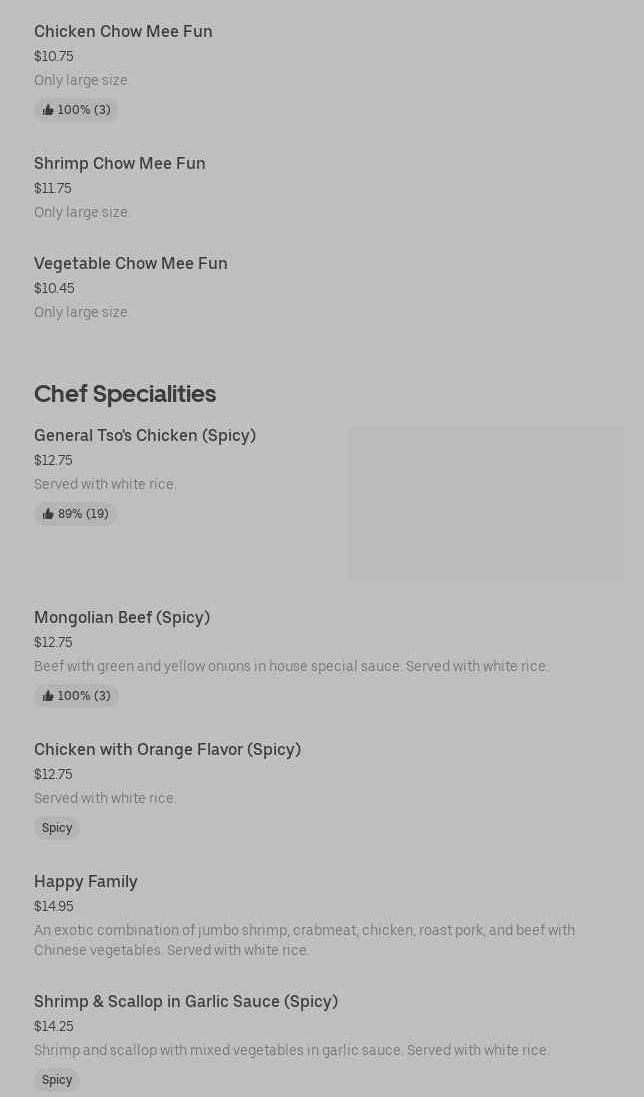Open General Tso's Chicken (Spicy) title

[x=144, y=435]
